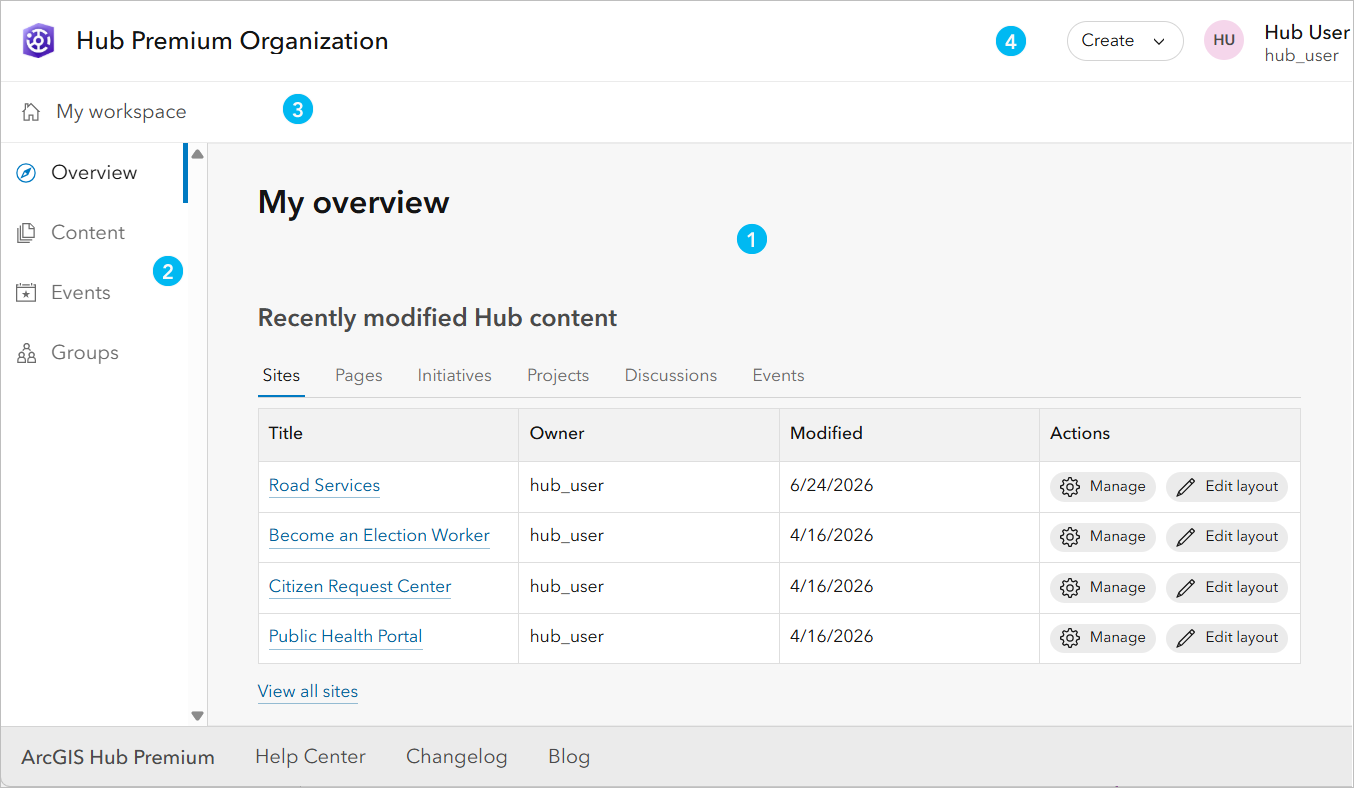Select Overview in the sidebar
This screenshot has height=788, width=1354.
click(x=94, y=173)
